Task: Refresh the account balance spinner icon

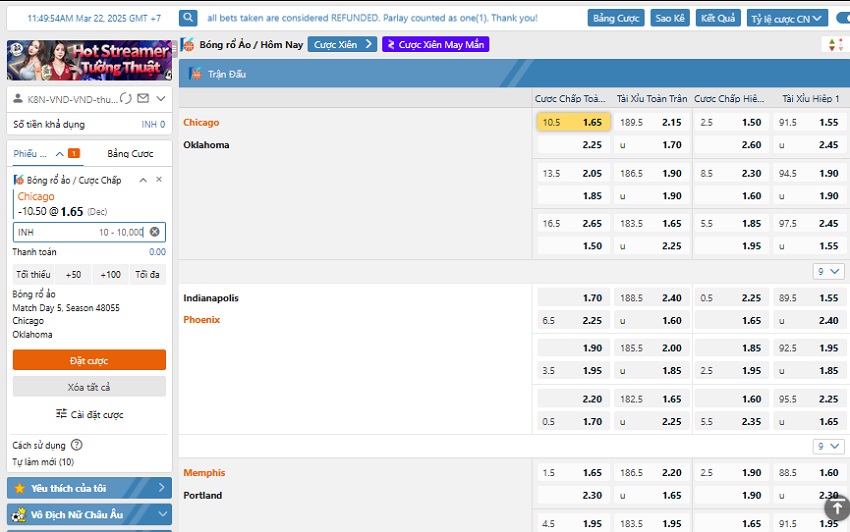Action: (x=126, y=98)
